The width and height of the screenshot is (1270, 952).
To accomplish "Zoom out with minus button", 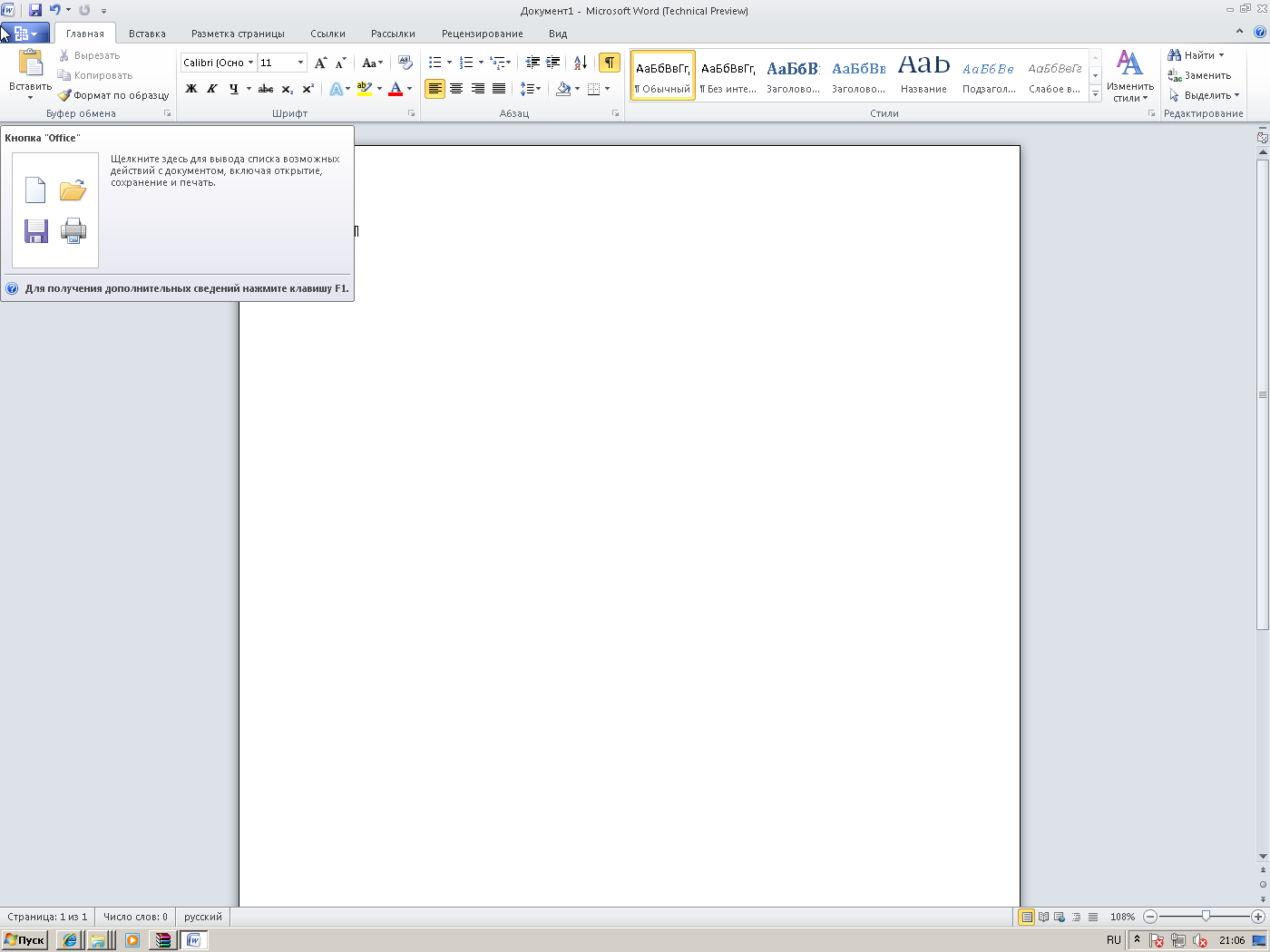I will [1150, 917].
